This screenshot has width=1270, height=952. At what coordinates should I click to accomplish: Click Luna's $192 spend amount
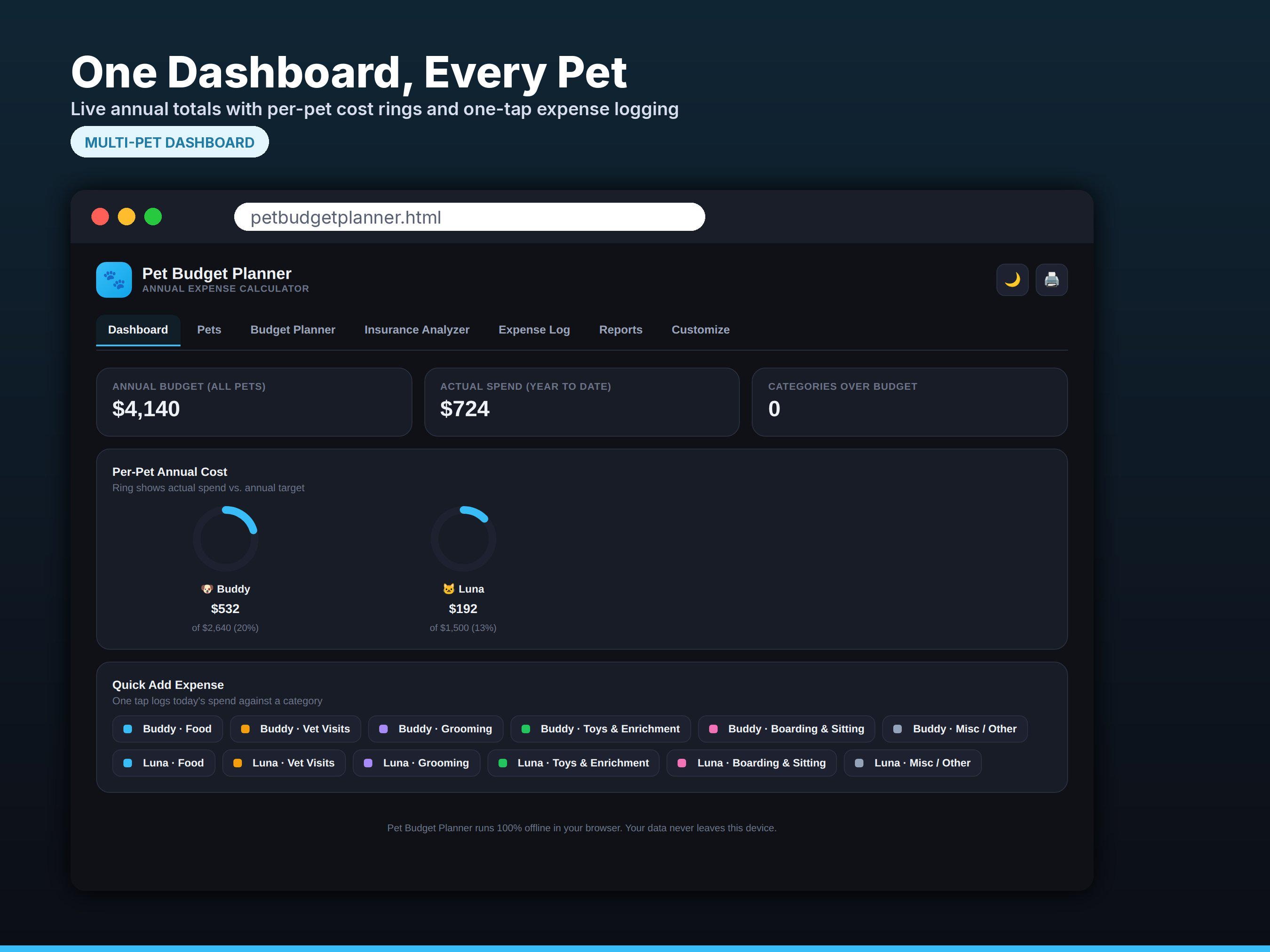[x=463, y=609]
